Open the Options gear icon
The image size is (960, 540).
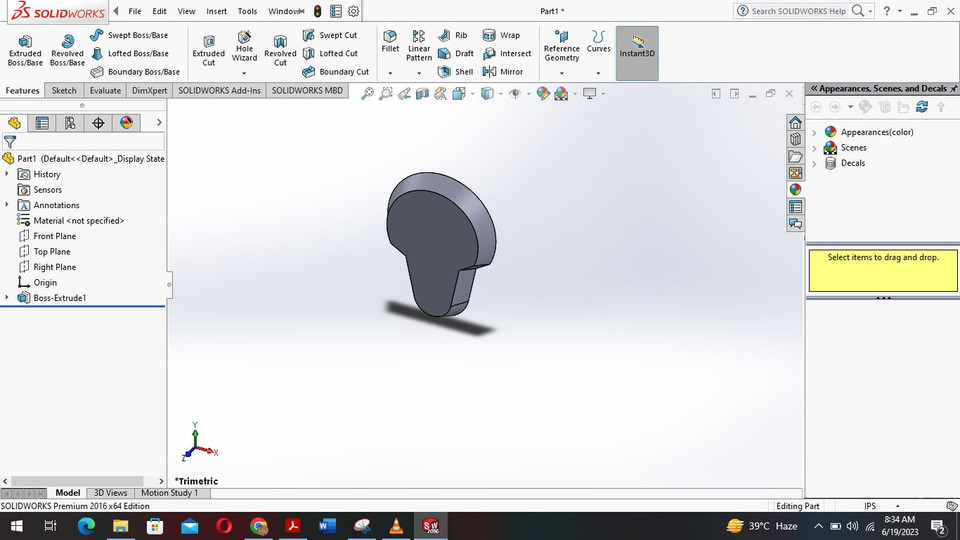click(353, 11)
